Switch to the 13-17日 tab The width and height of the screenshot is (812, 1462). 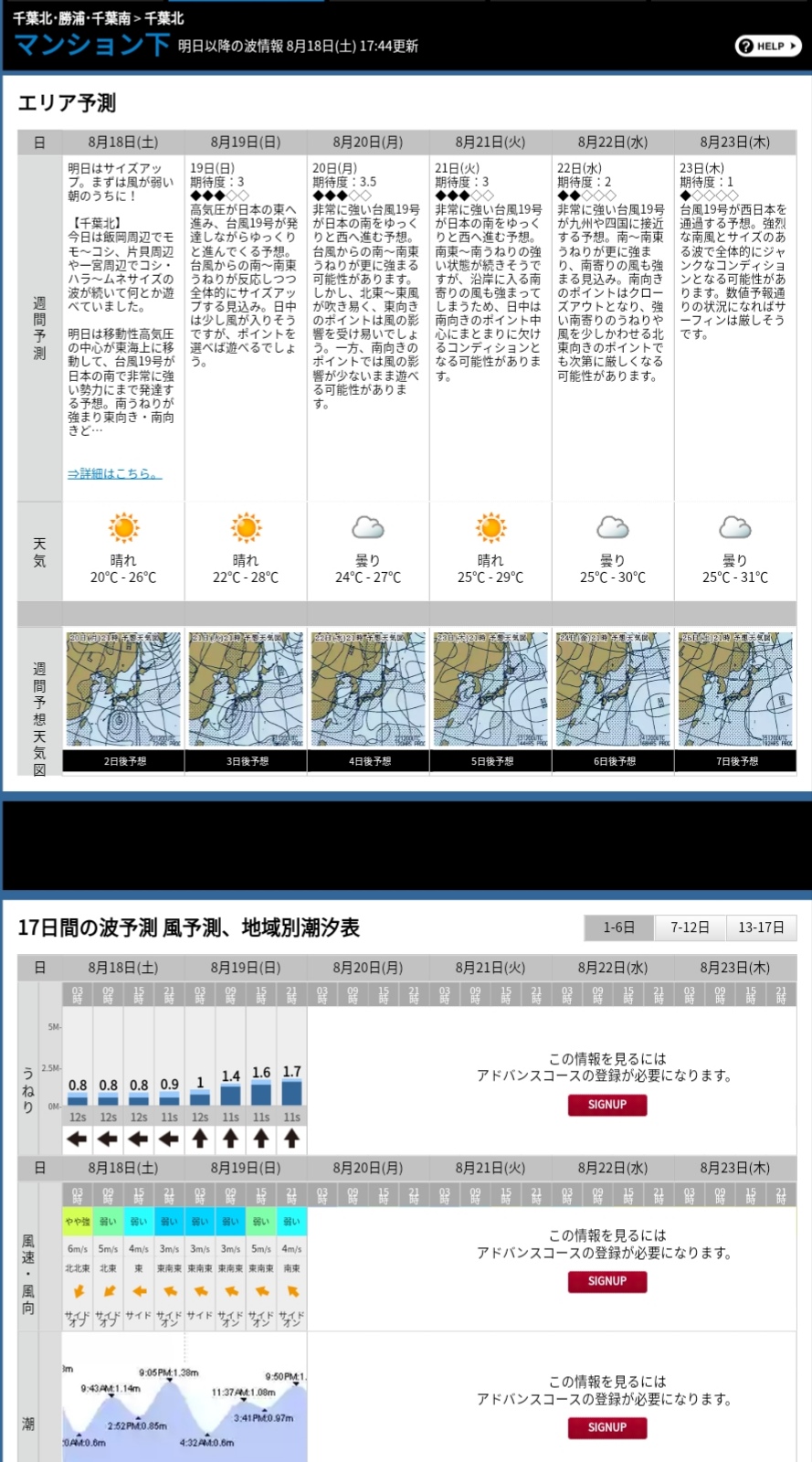[761, 927]
